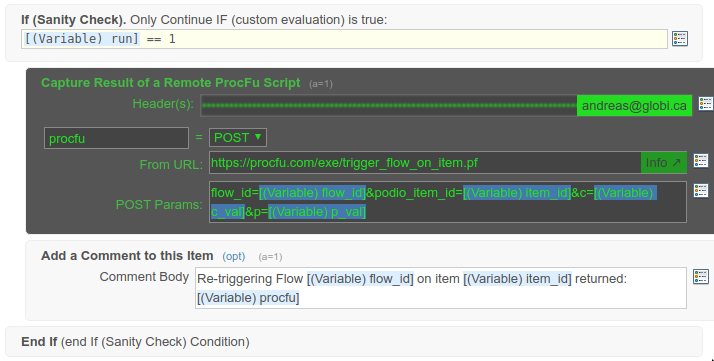
Task: Click the (a=1) label on Capture Result
Action: tap(321, 84)
